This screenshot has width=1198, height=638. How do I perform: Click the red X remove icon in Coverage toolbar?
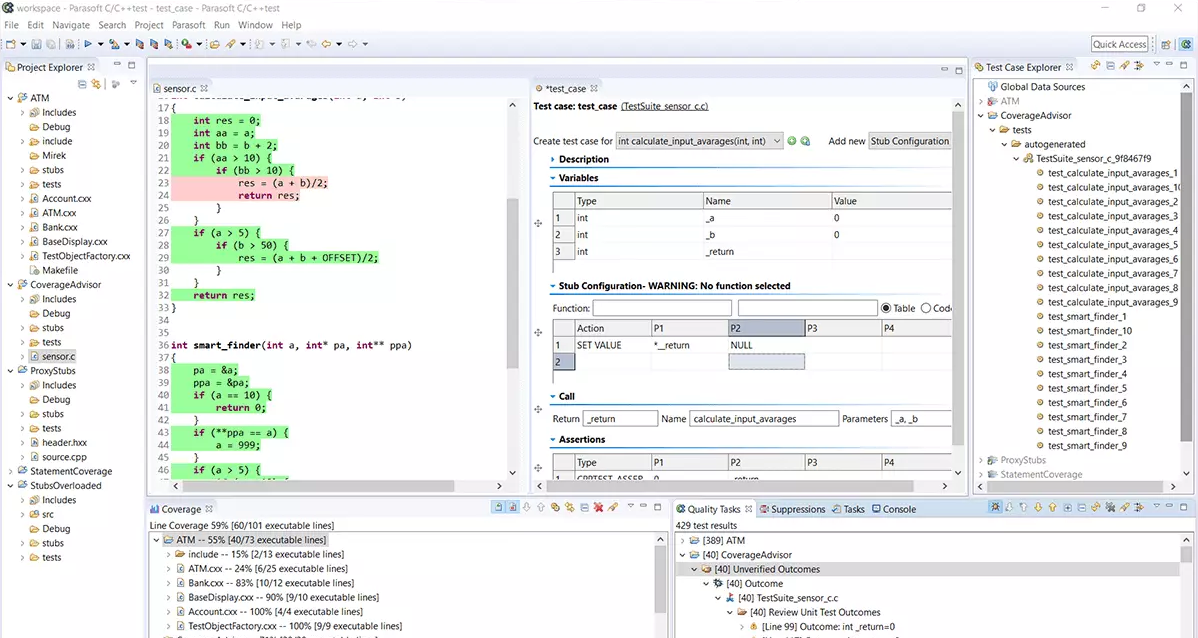tap(598, 507)
